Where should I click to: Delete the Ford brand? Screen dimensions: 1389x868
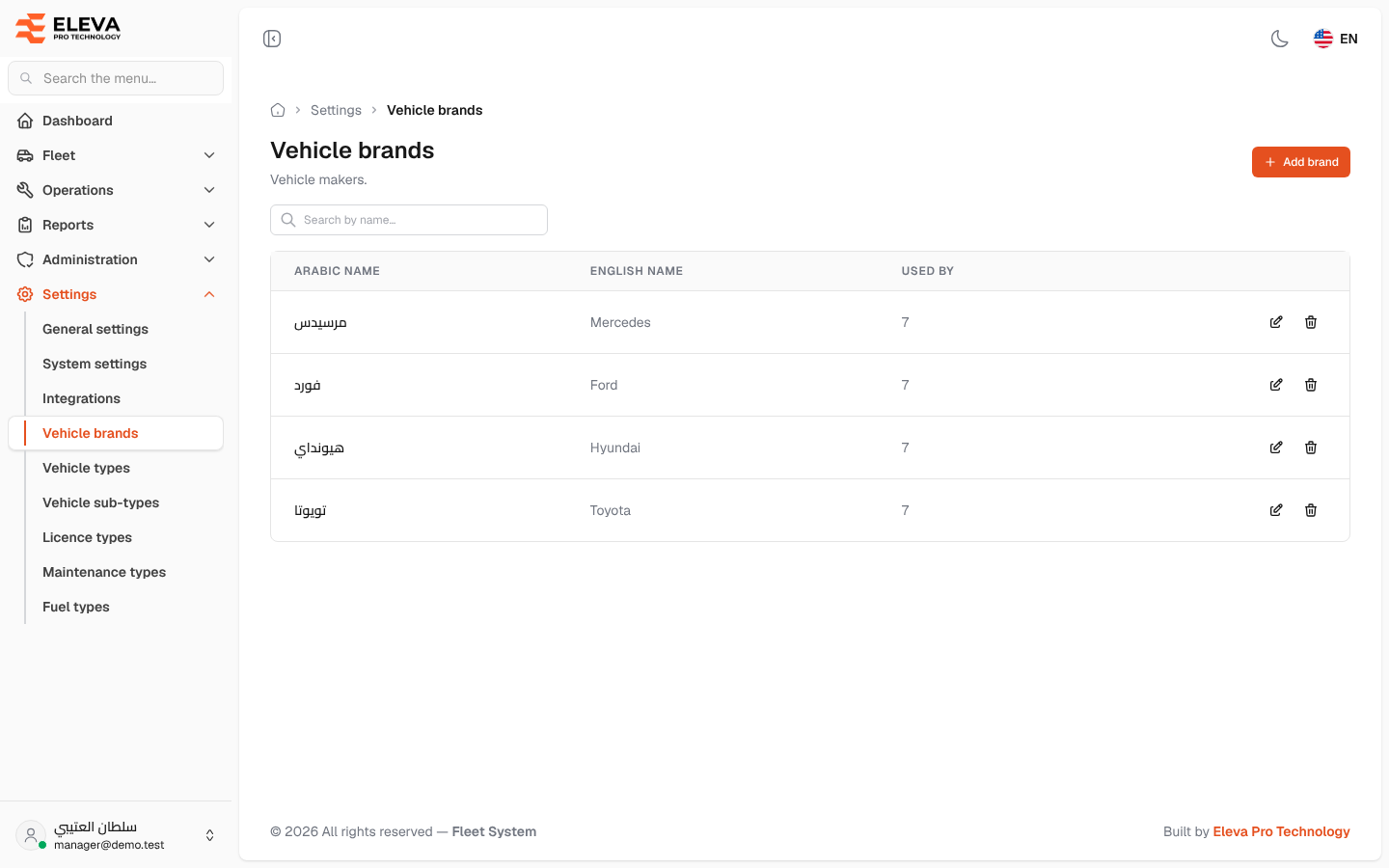(x=1311, y=385)
